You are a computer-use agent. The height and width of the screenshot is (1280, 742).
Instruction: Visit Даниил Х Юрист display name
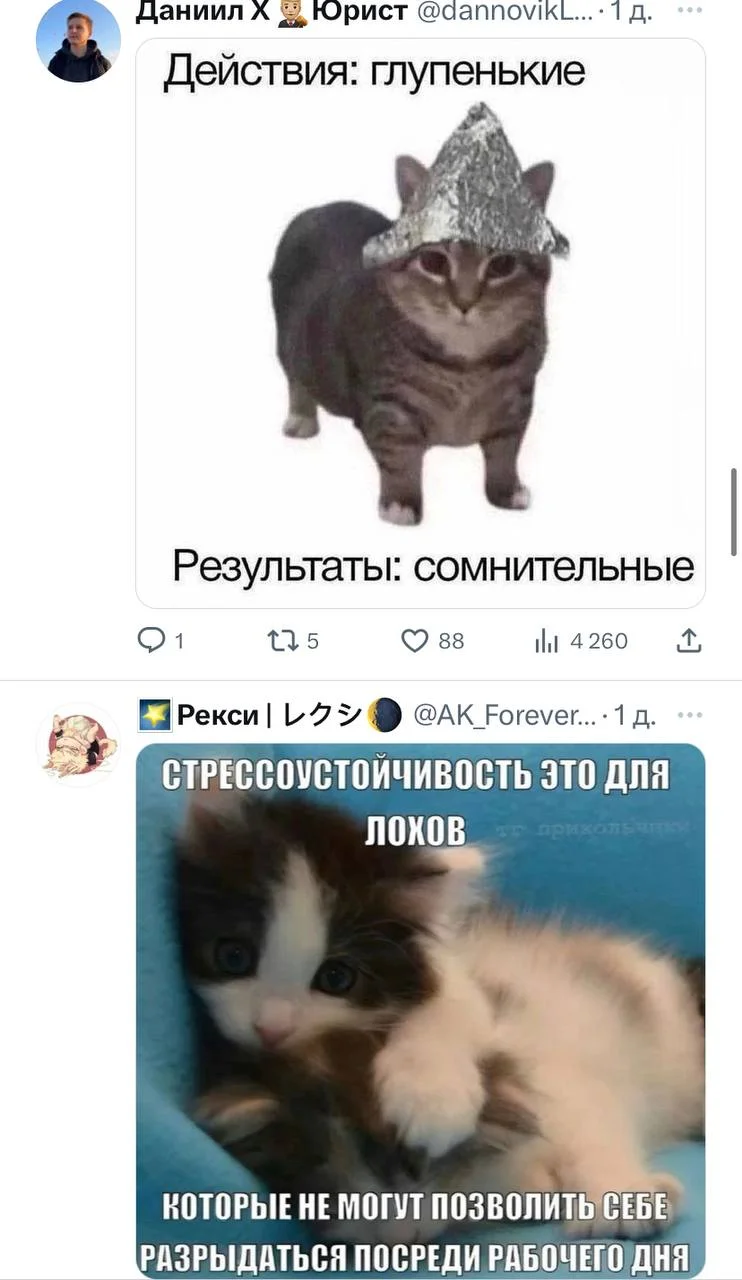(272, 11)
